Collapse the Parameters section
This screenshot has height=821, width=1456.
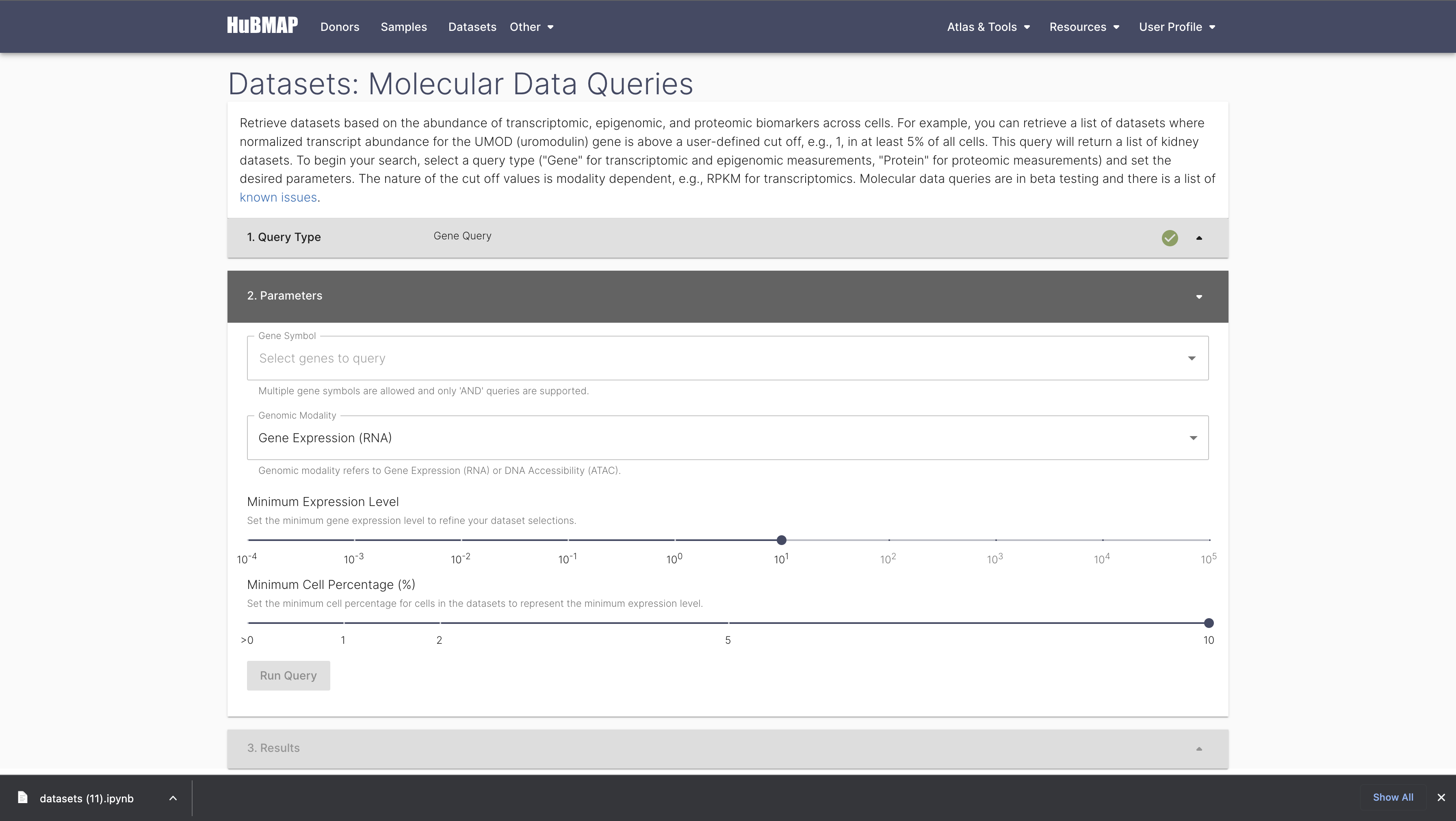click(1199, 296)
